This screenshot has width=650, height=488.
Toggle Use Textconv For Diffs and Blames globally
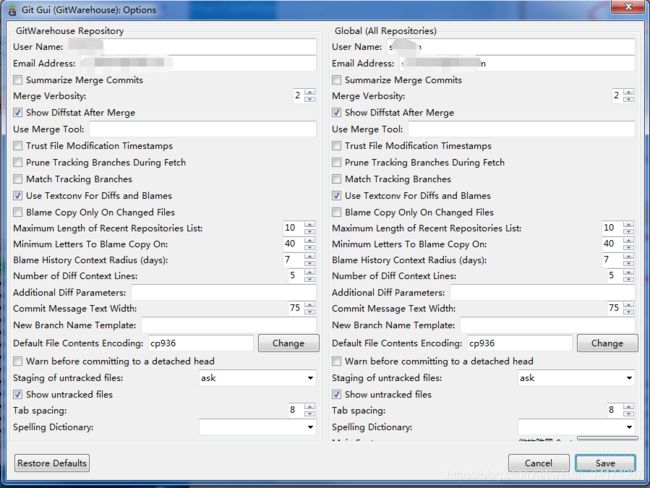pos(337,196)
